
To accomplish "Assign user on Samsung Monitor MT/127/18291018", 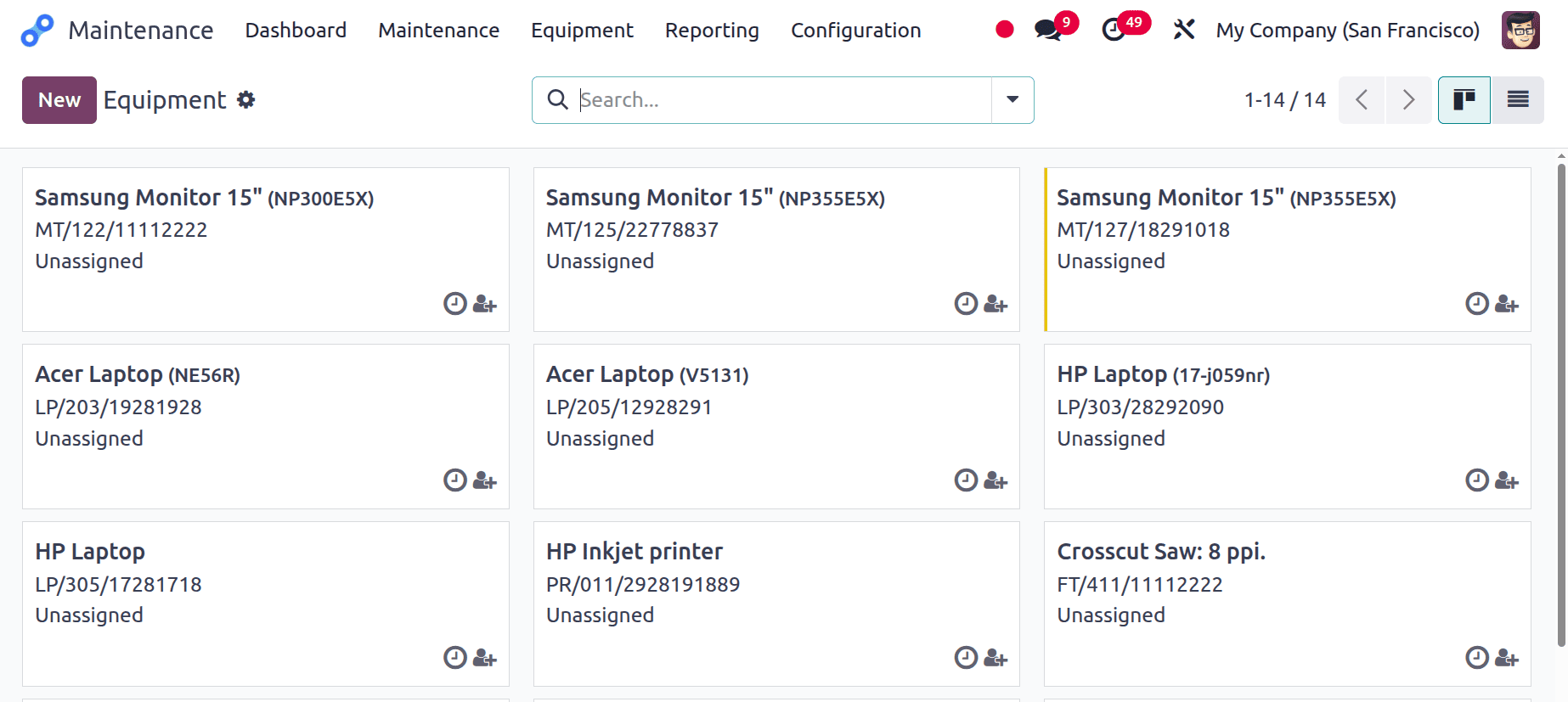I will (x=1506, y=304).
